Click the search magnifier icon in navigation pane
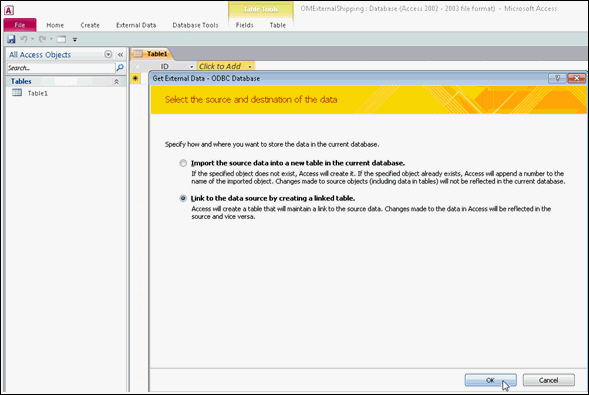Image resolution: width=589 pixels, height=395 pixels. coord(120,68)
